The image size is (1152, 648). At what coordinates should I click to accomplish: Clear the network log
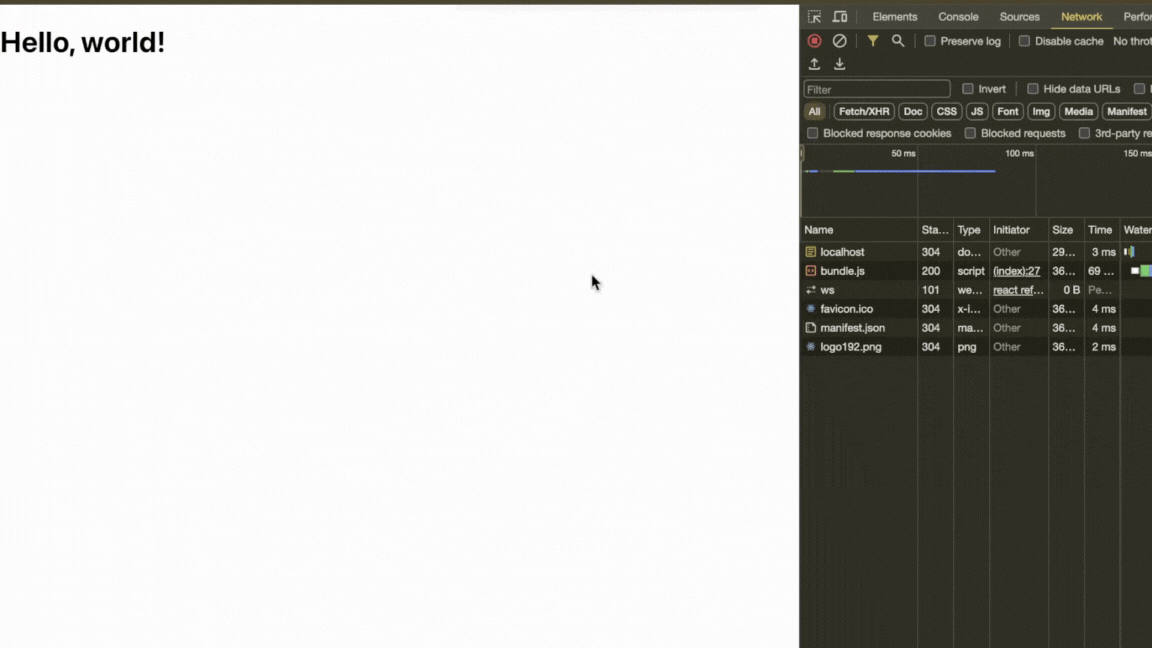pyautogui.click(x=840, y=40)
